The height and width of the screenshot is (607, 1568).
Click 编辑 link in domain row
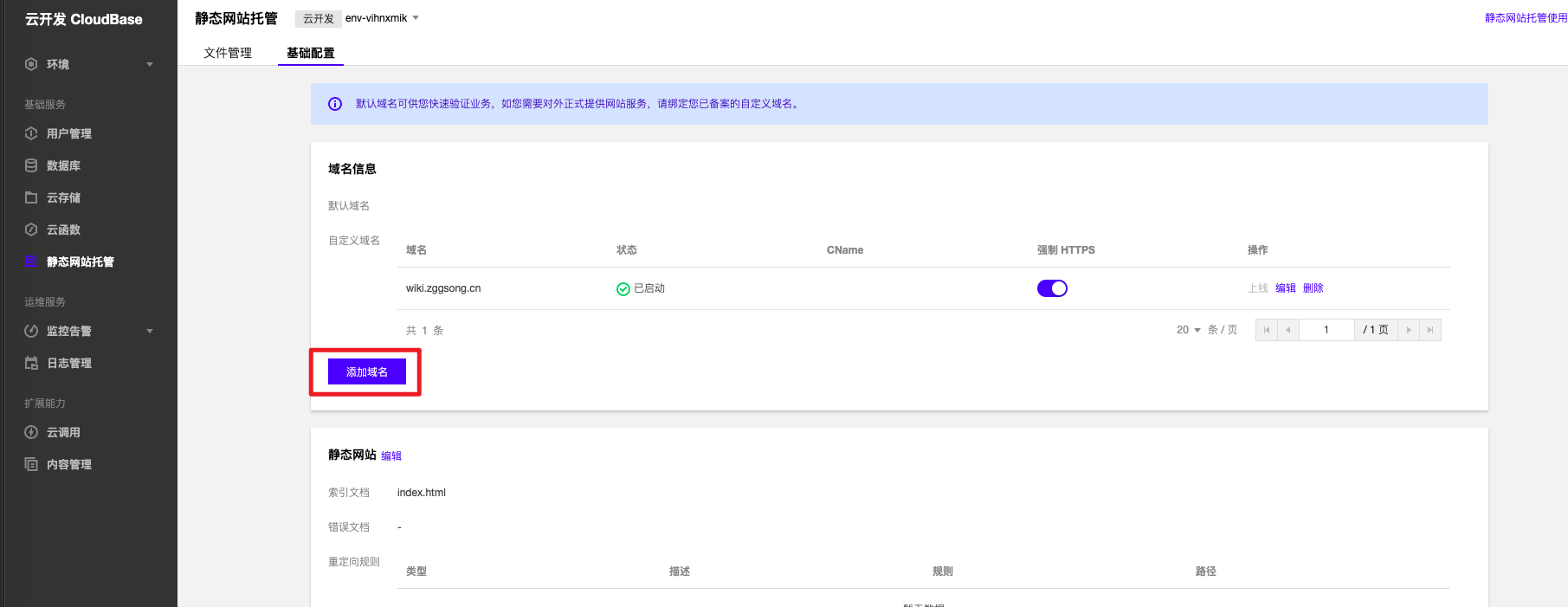pos(1285,288)
